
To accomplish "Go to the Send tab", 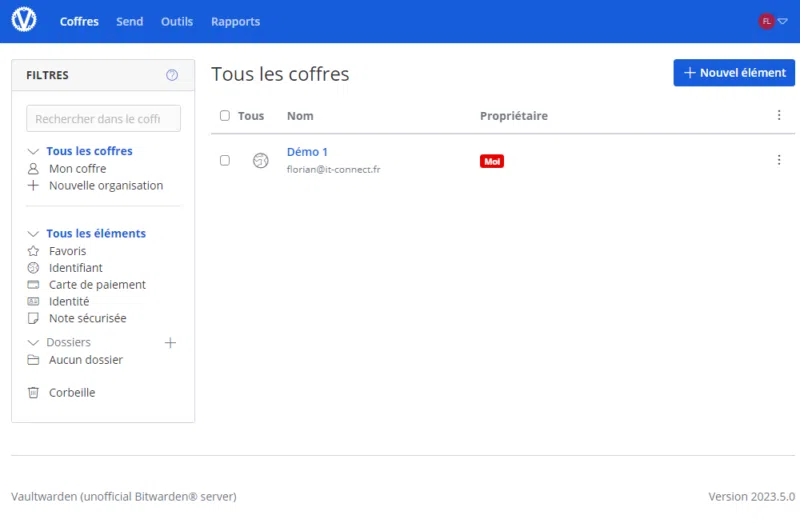I will 130,21.
